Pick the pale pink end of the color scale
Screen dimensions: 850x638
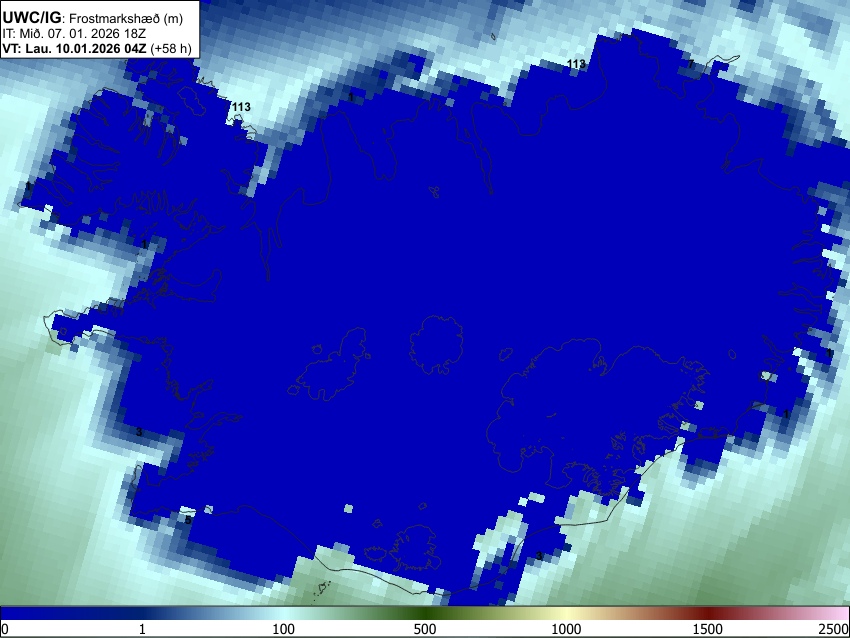840,614
